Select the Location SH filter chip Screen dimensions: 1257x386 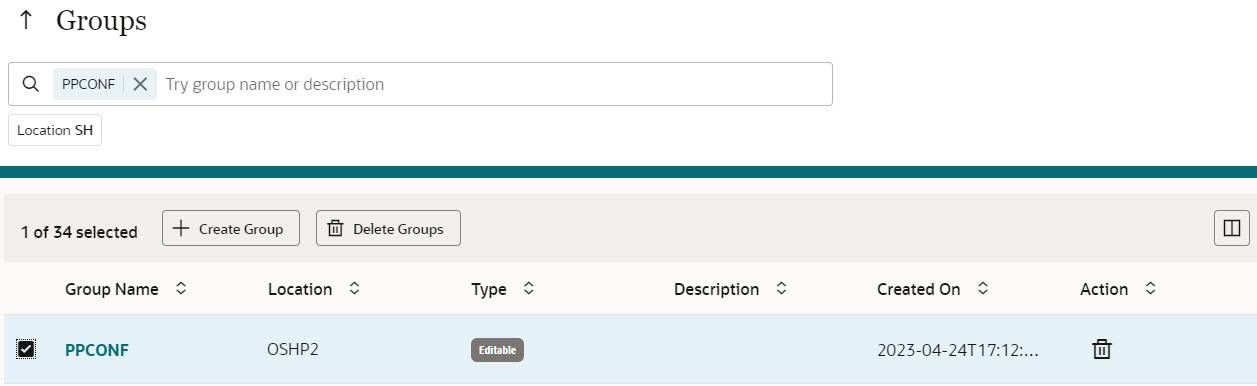coord(55,130)
